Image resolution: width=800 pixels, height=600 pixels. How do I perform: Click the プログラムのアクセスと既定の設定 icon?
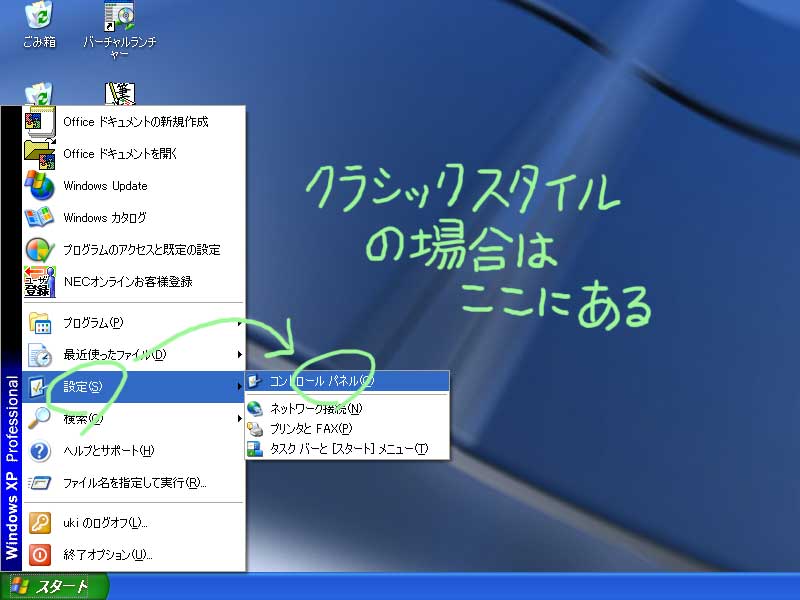click(39, 250)
